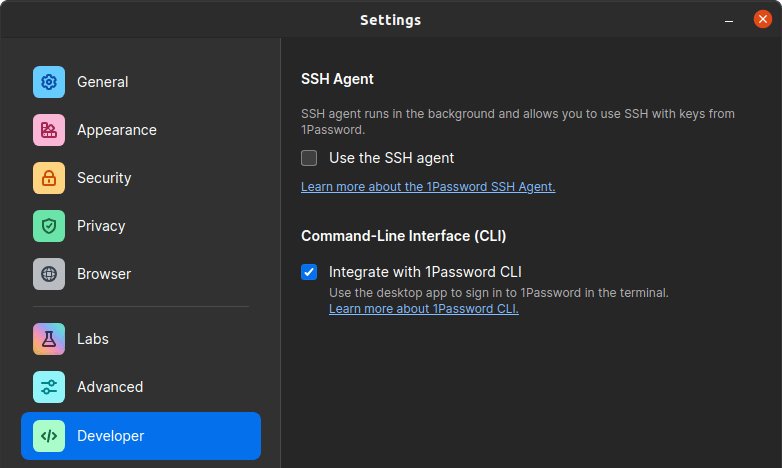Go to Security settings label
The width and height of the screenshot is (782, 468).
tap(104, 178)
